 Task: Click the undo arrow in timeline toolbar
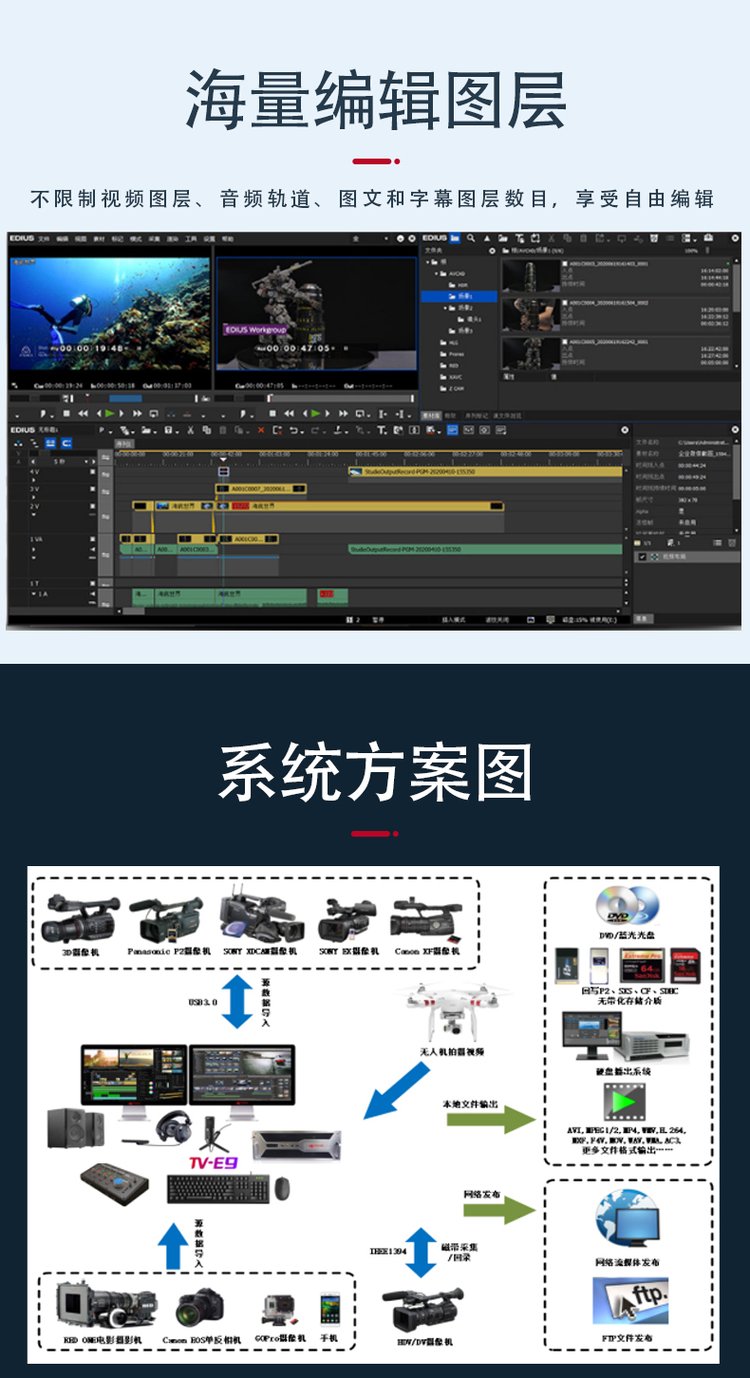[x=293, y=430]
